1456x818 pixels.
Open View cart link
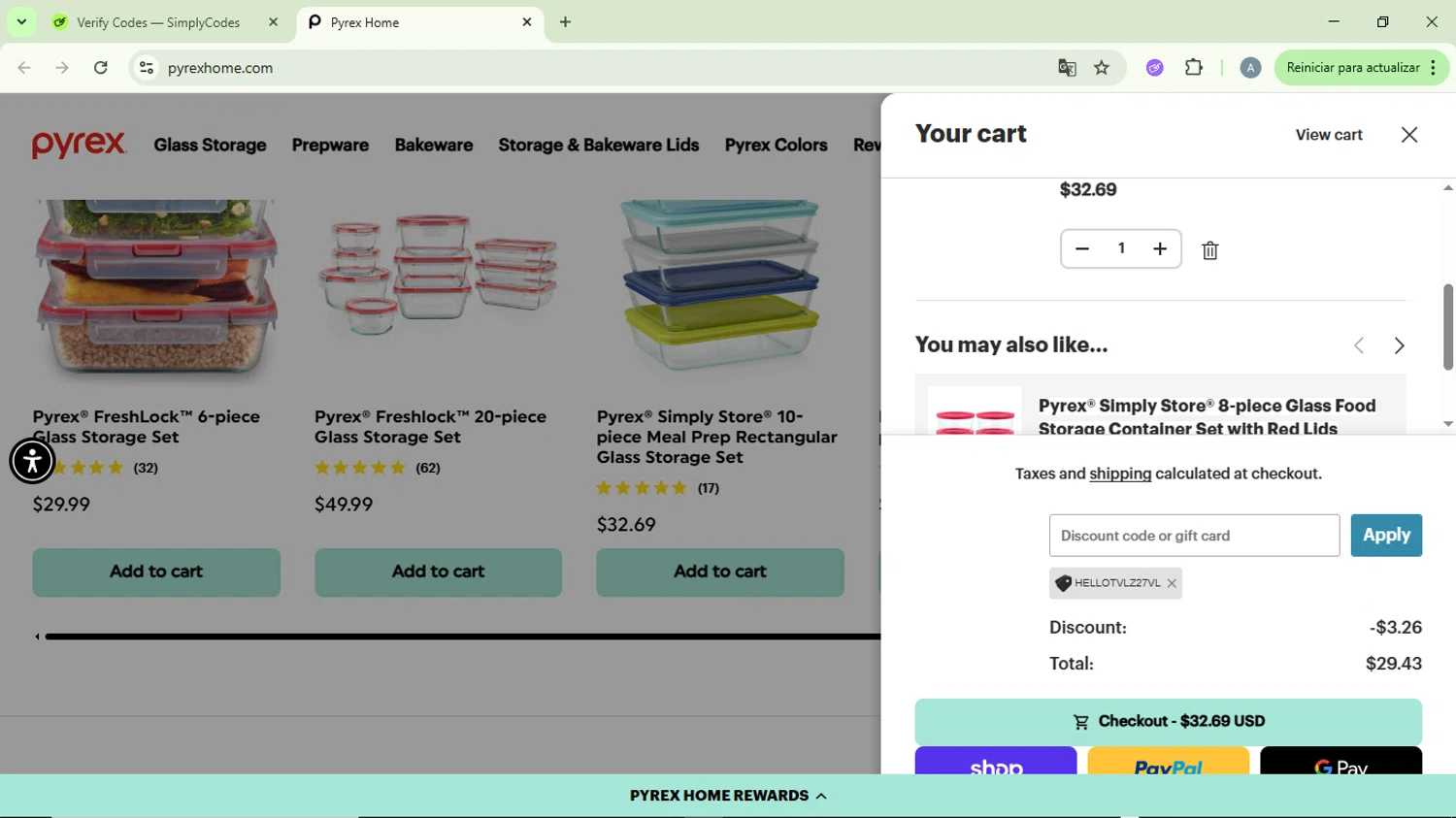(1329, 135)
